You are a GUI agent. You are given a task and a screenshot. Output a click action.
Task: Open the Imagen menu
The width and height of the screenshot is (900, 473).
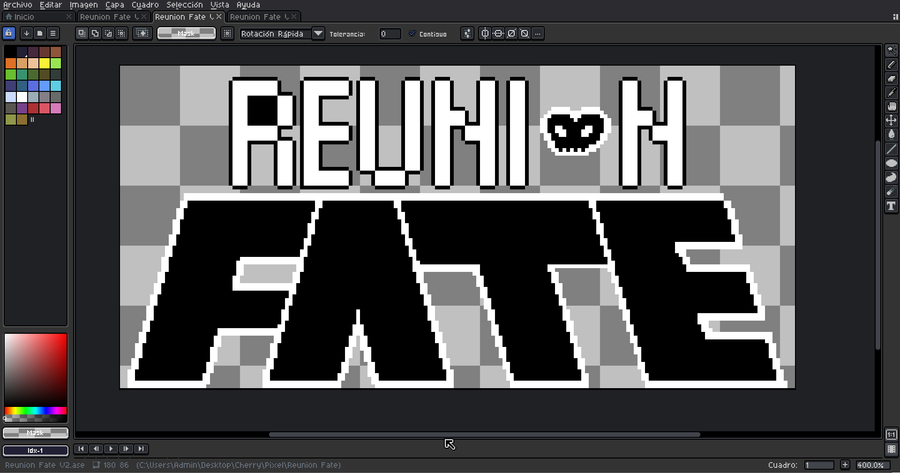(x=84, y=5)
